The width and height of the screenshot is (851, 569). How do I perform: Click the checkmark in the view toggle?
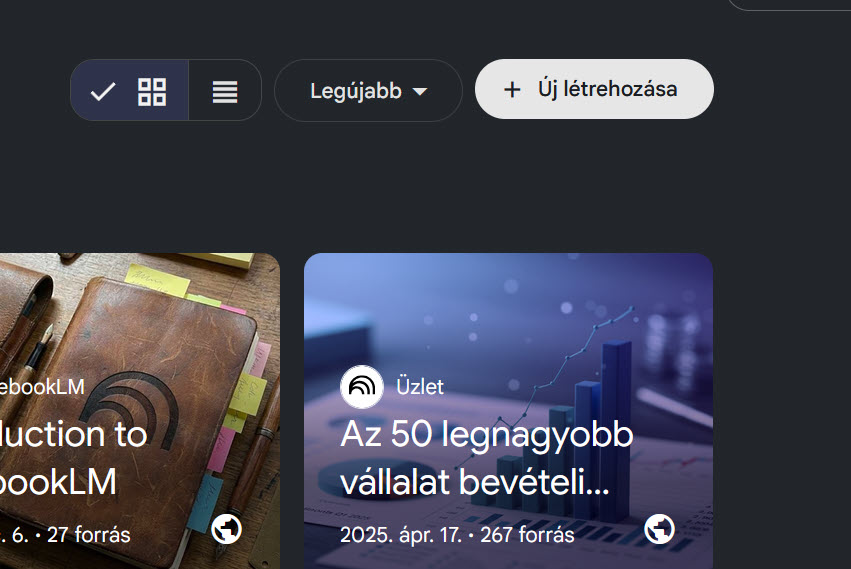coord(103,91)
